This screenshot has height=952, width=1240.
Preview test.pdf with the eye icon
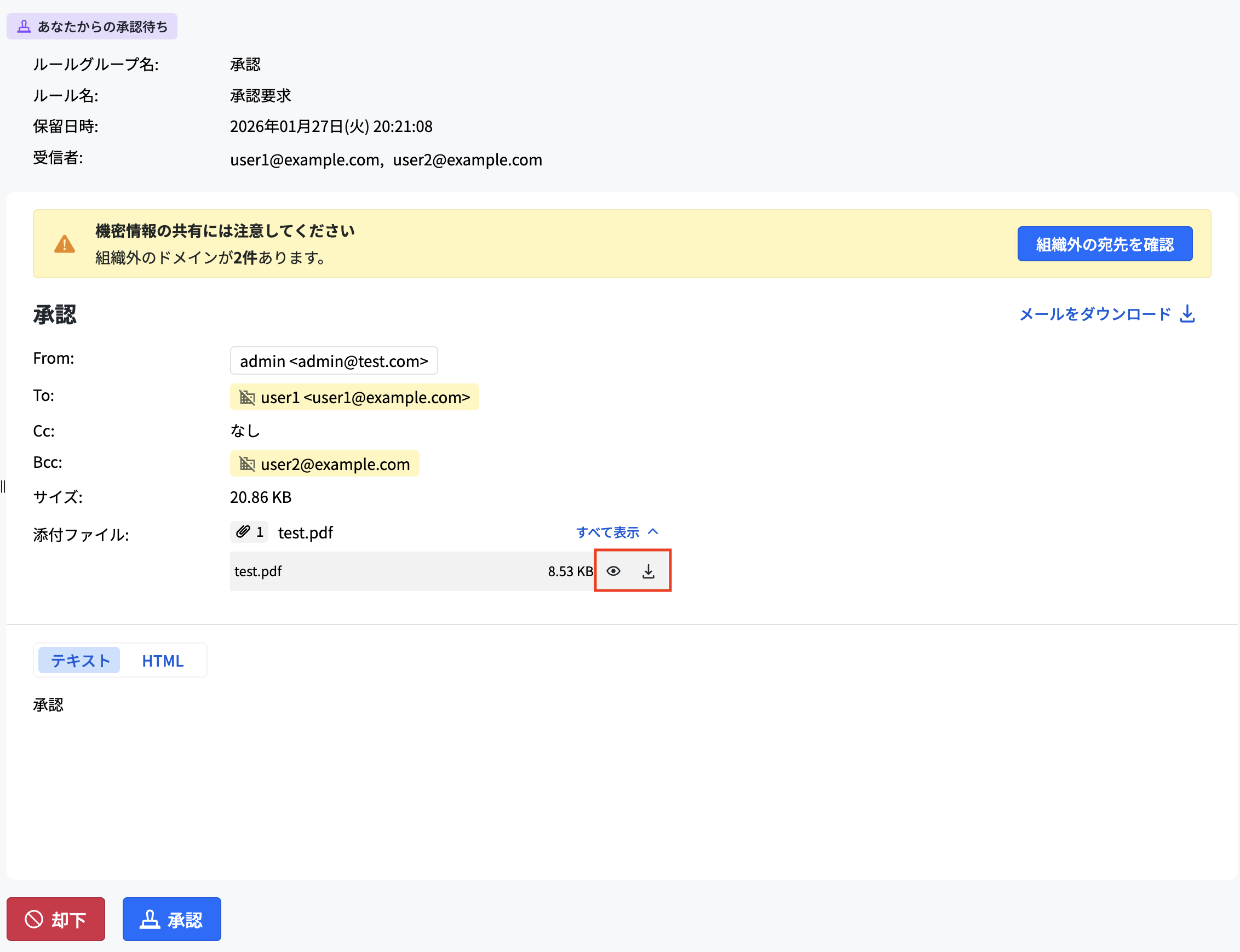click(613, 571)
